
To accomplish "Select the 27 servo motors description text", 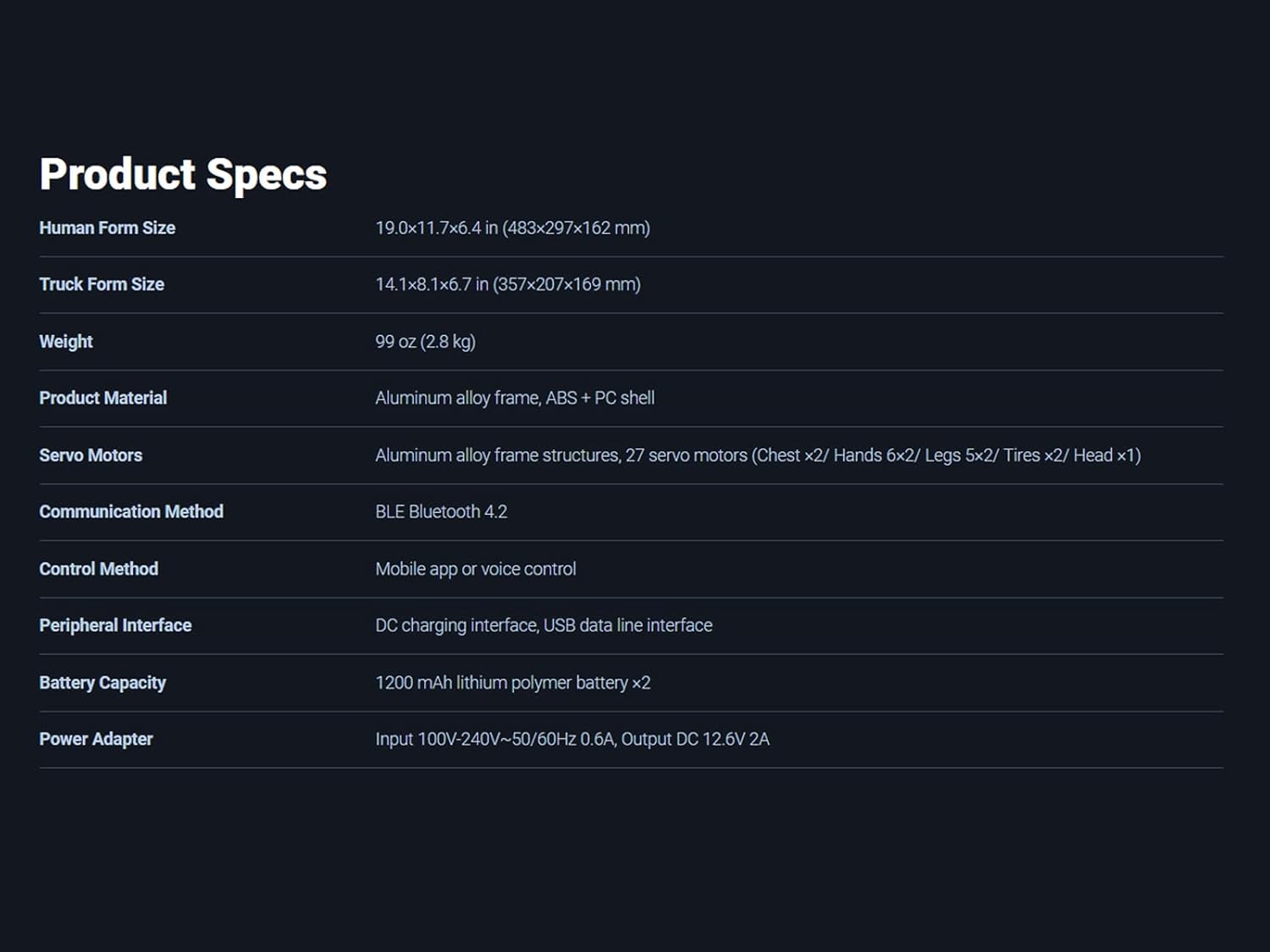I will 758,455.
